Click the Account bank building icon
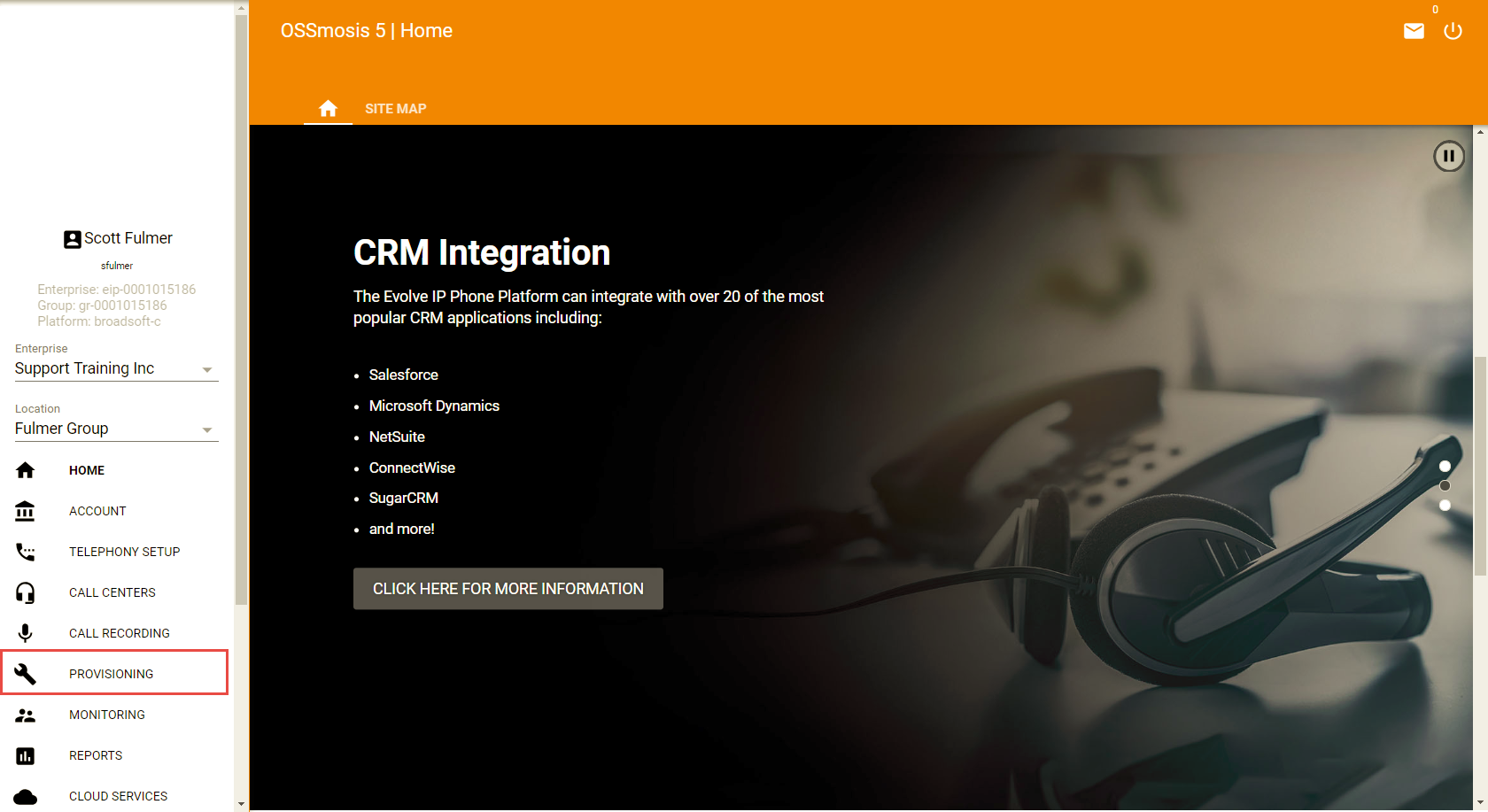Viewport: 1488px width, 812px height. point(26,511)
